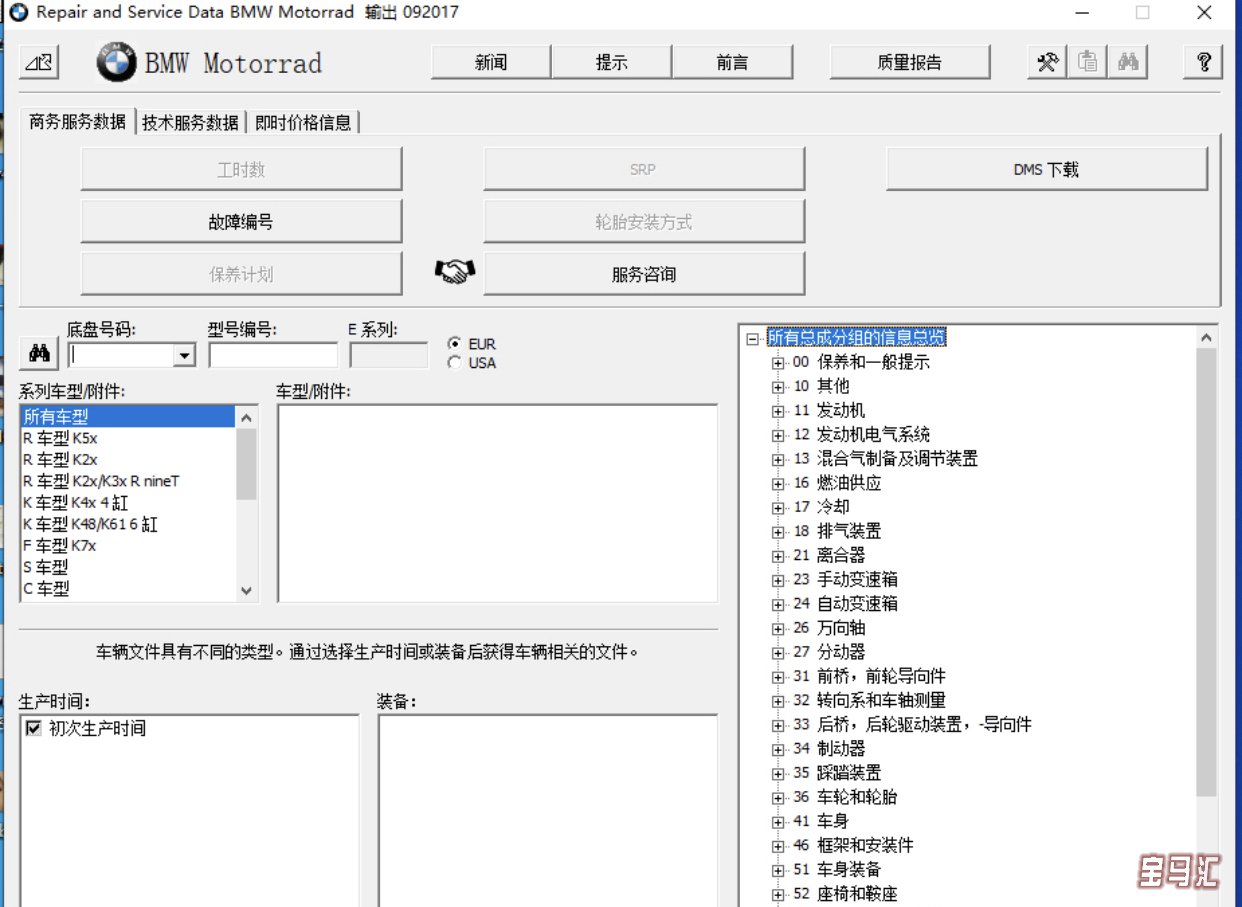
Task: Click the tools (wrench and hammer) icon
Action: pos(1047,62)
